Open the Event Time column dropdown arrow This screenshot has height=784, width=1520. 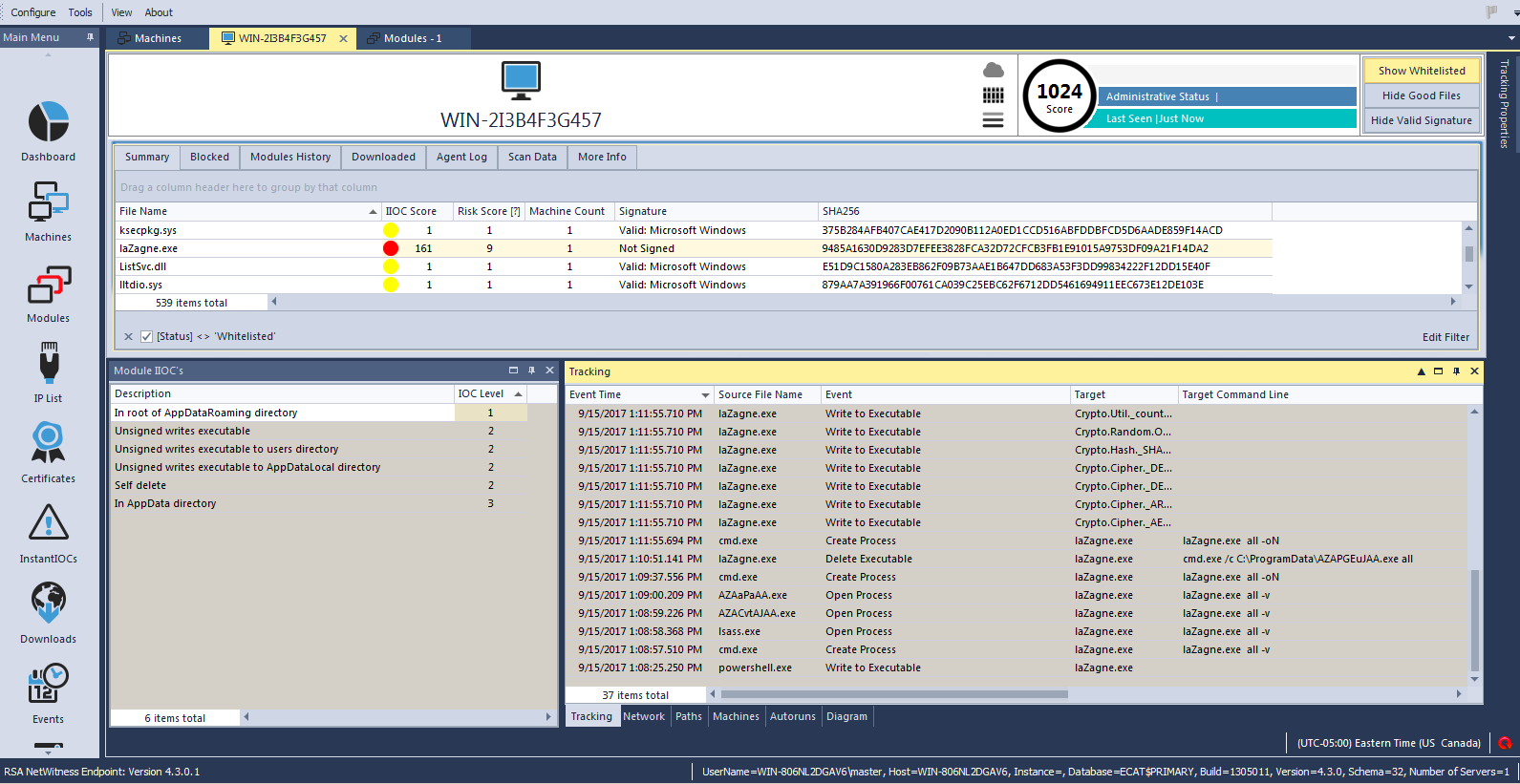705,395
